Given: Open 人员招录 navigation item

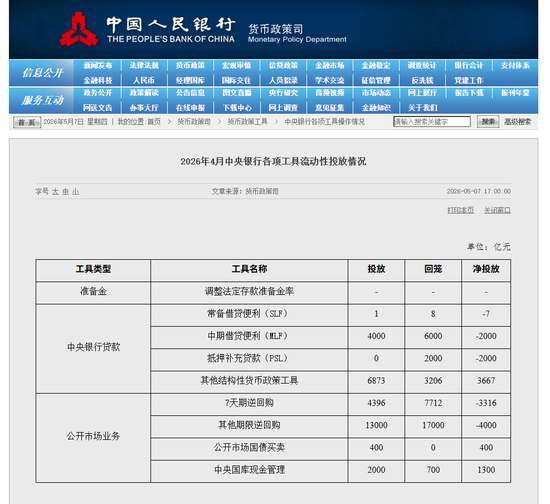Looking at the screenshot, I should point(283,80).
